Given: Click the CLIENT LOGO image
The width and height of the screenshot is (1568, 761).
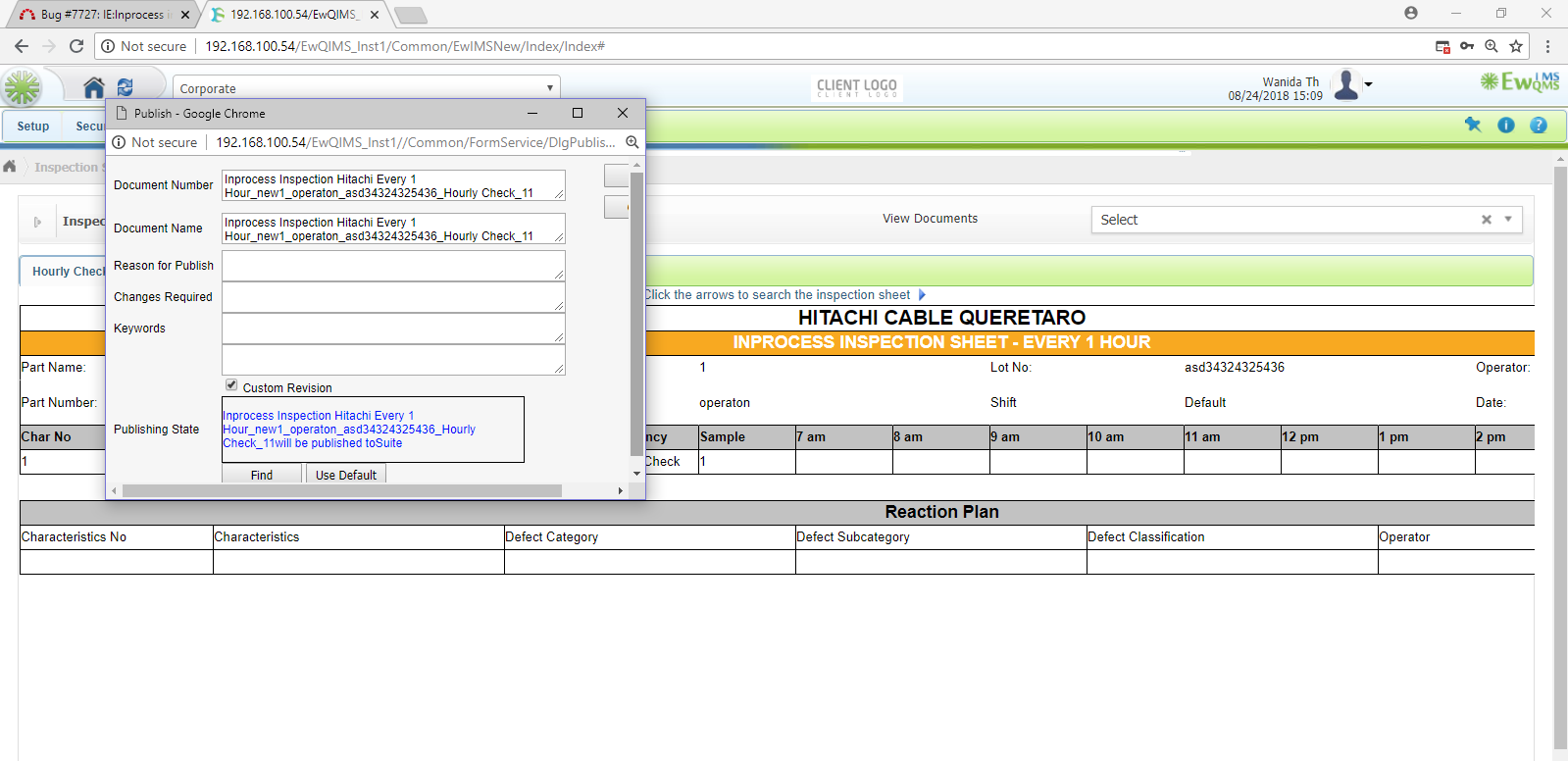Looking at the screenshot, I should [x=857, y=87].
